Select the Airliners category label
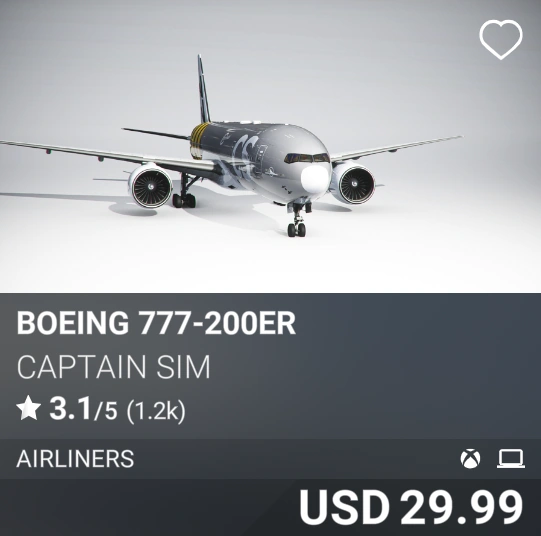Image resolution: width=541 pixels, height=536 pixels. [75, 459]
